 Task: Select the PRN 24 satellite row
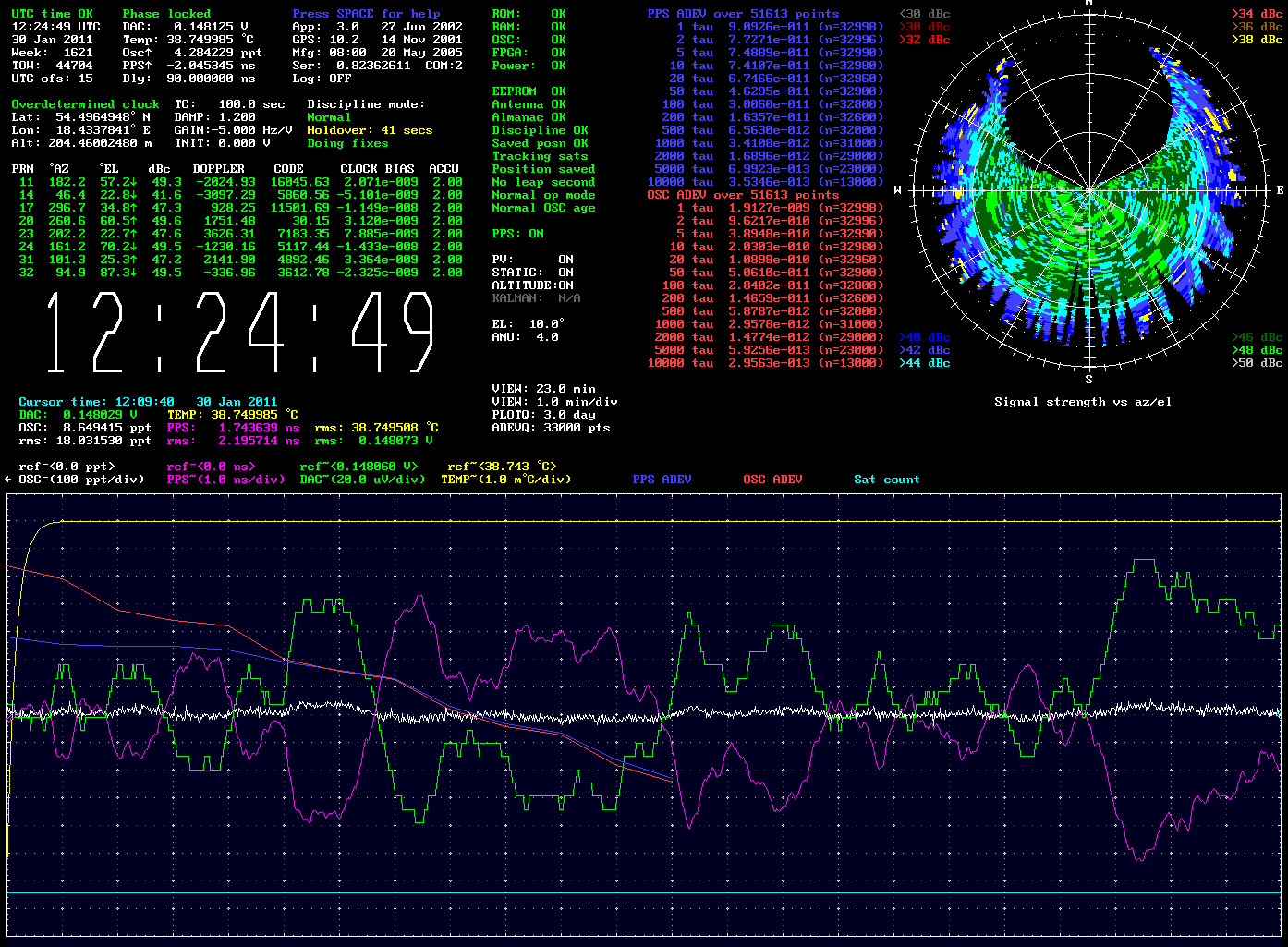pyautogui.click(x=237, y=247)
